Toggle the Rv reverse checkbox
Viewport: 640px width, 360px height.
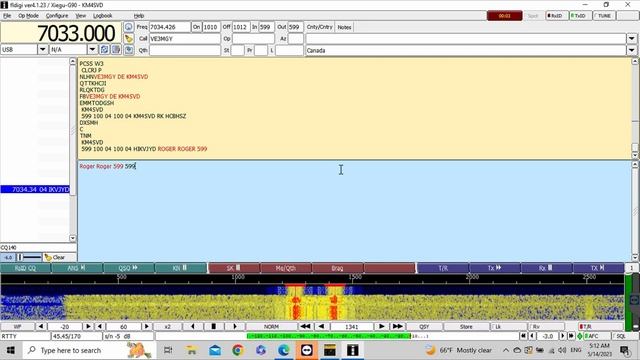(x=547, y=327)
